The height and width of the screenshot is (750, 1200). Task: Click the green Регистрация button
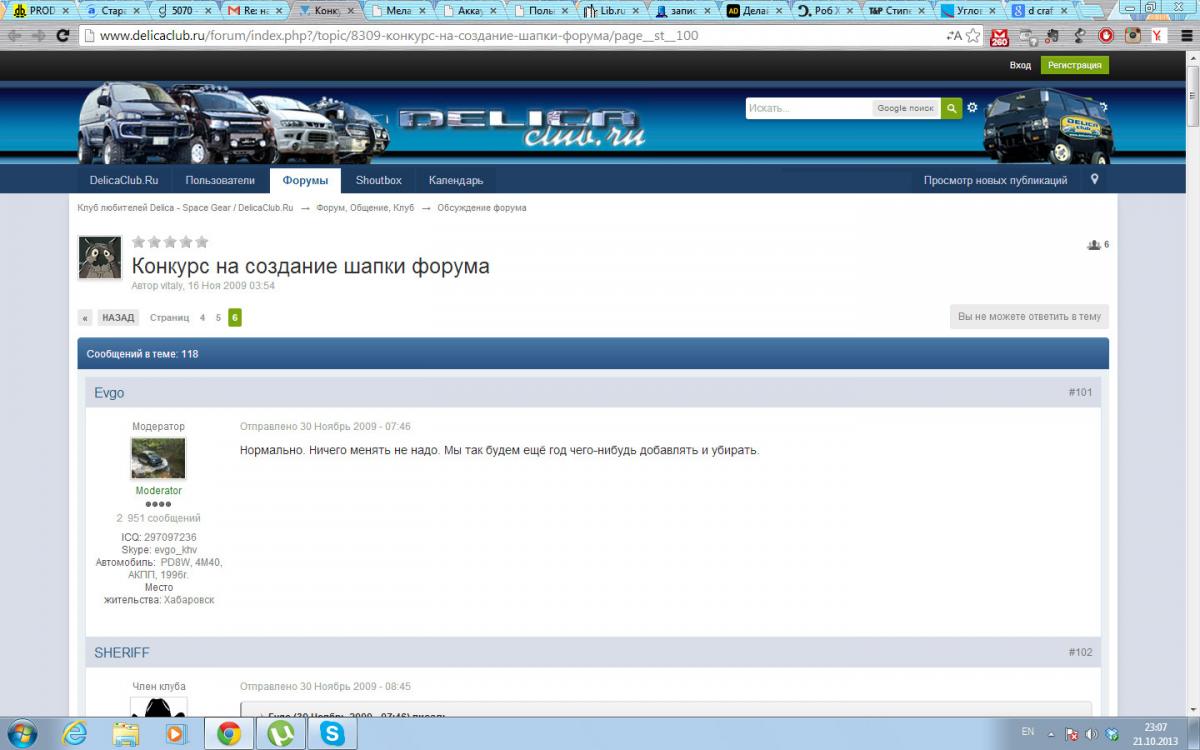[1074, 65]
